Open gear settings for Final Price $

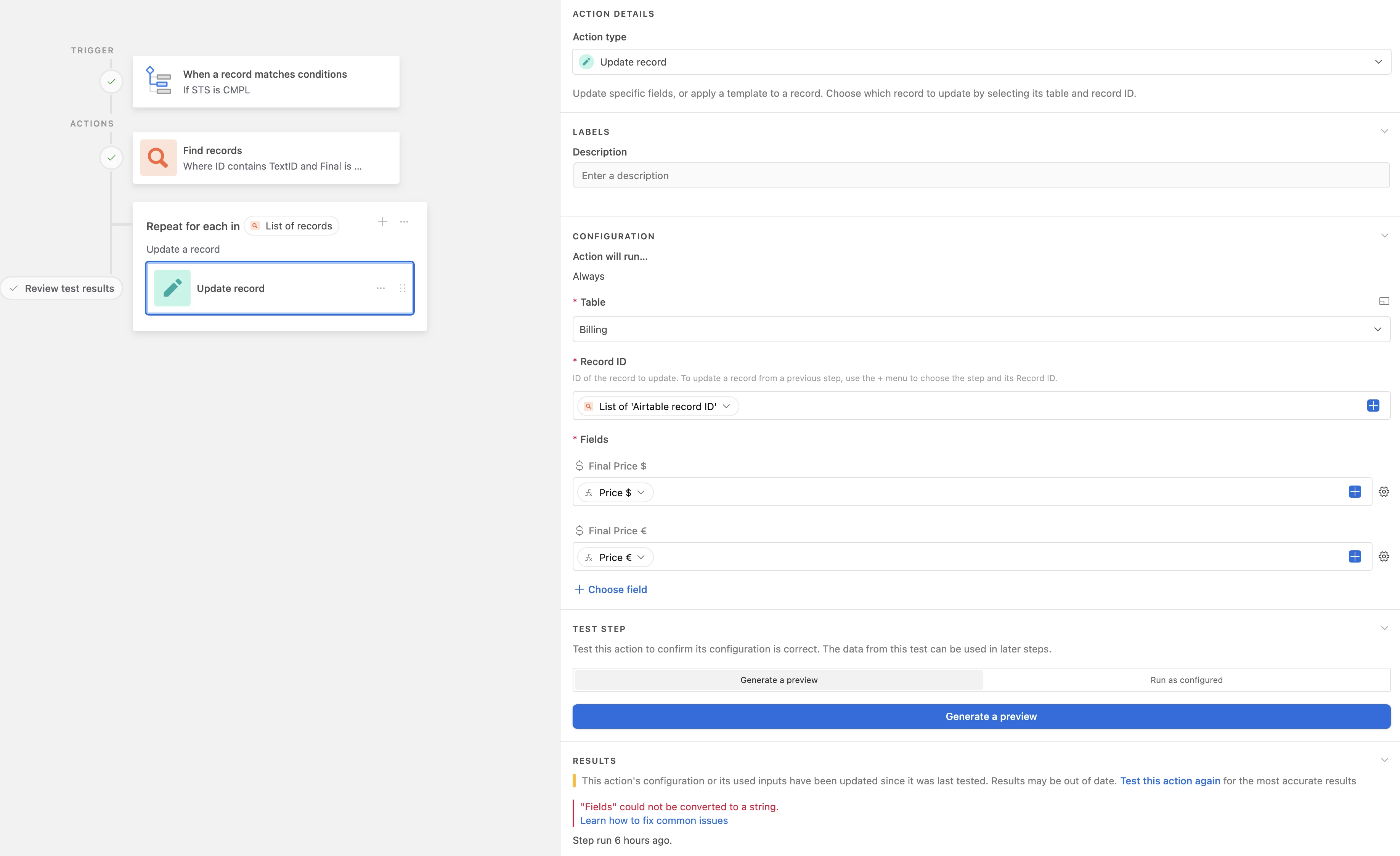[1384, 492]
